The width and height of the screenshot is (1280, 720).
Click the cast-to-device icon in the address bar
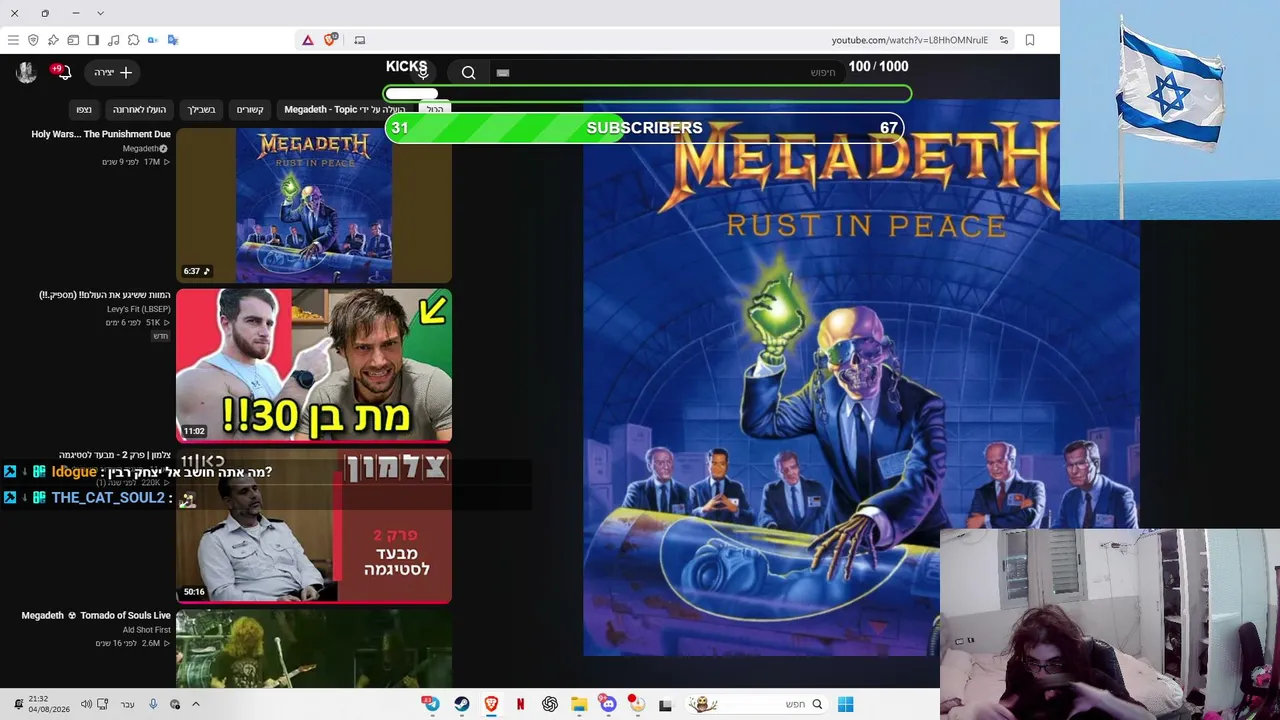click(x=360, y=40)
